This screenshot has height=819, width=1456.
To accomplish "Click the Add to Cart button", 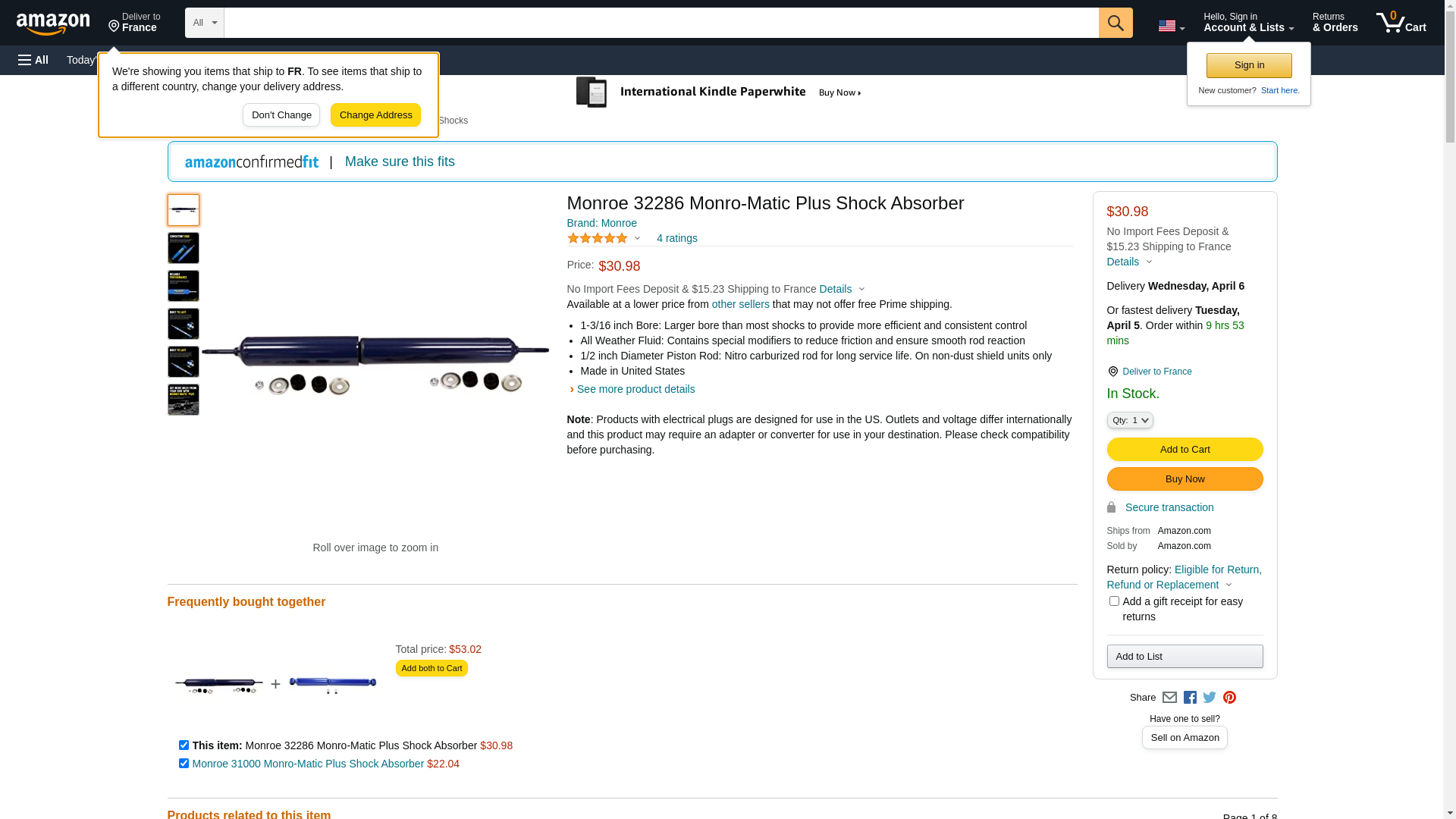I will (1185, 449).
